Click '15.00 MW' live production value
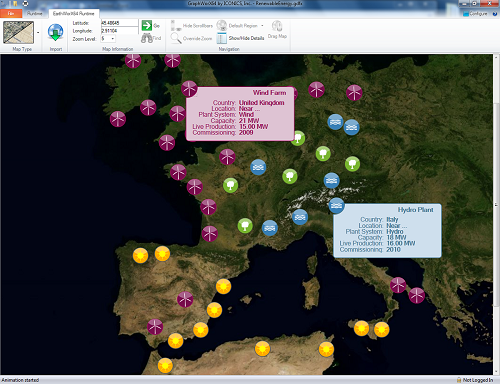Viewport: 500px width, 384px height. [x=254, y=127]
